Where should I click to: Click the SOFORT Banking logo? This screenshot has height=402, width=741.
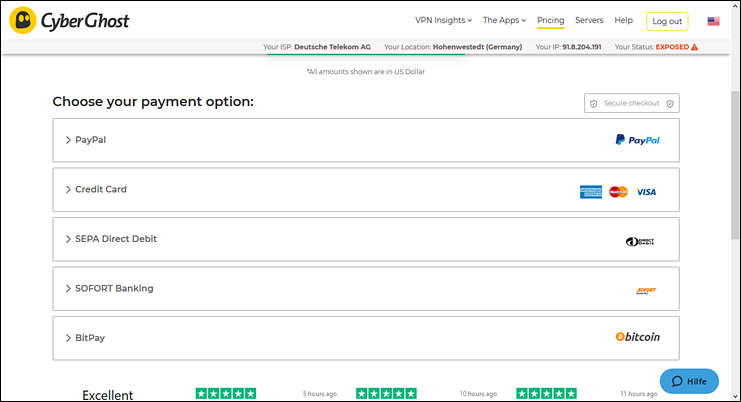pos(646,291)
